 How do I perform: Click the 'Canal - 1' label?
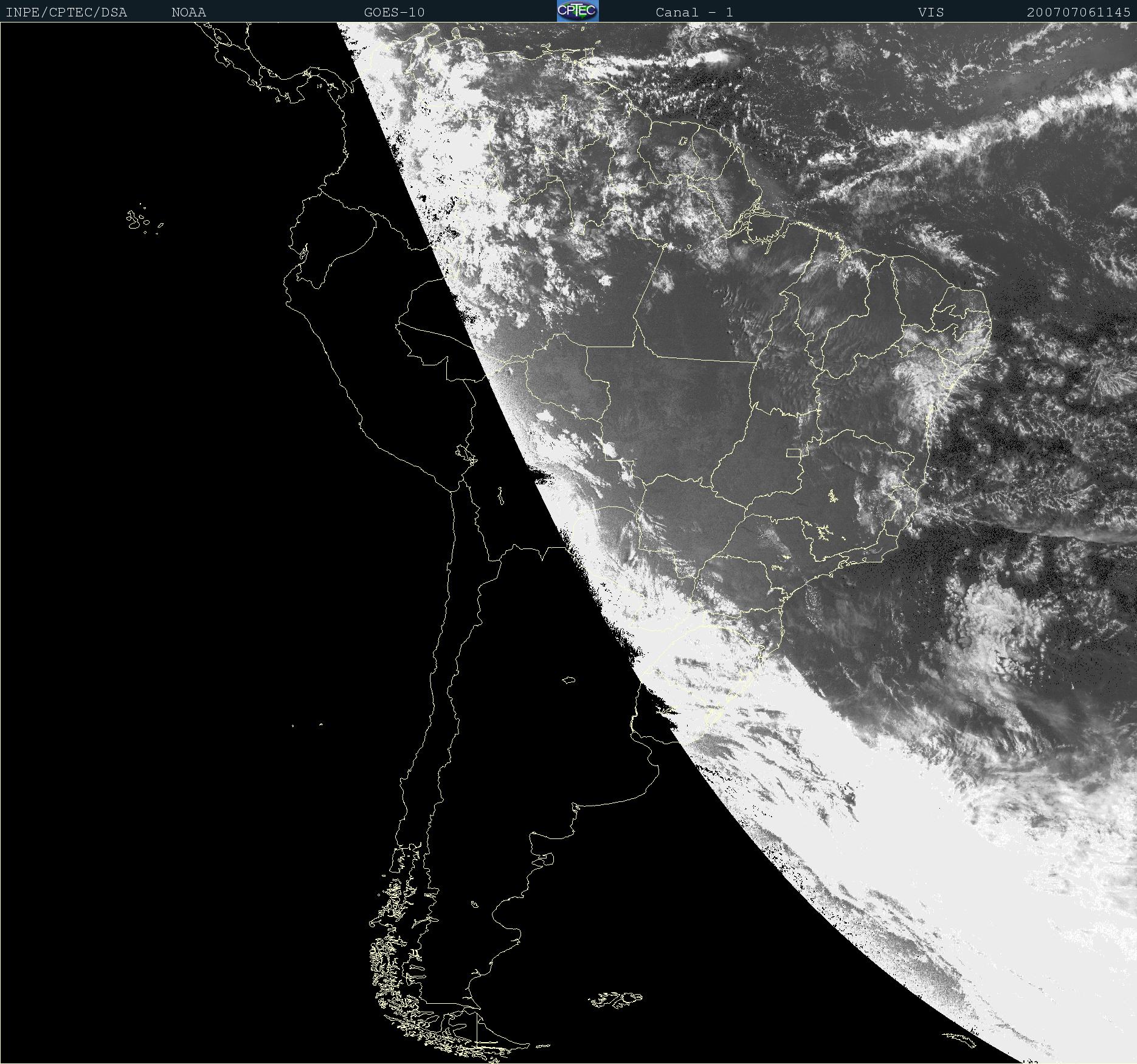pyautogui.click(x=694, y=12)
